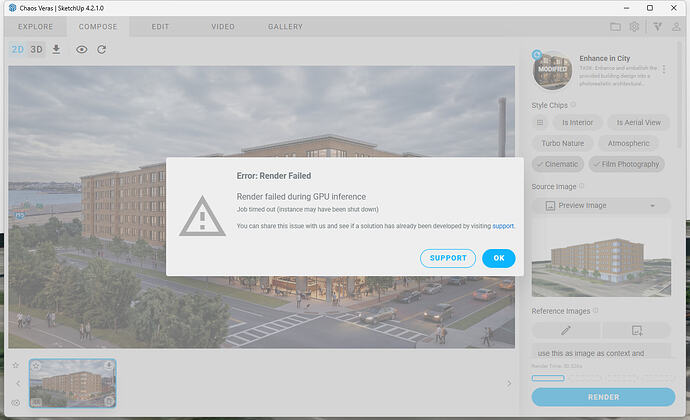Screen dimensions: 690x420
Task: Toggle the Atmospheric style chip
Action: click(628, 144)
